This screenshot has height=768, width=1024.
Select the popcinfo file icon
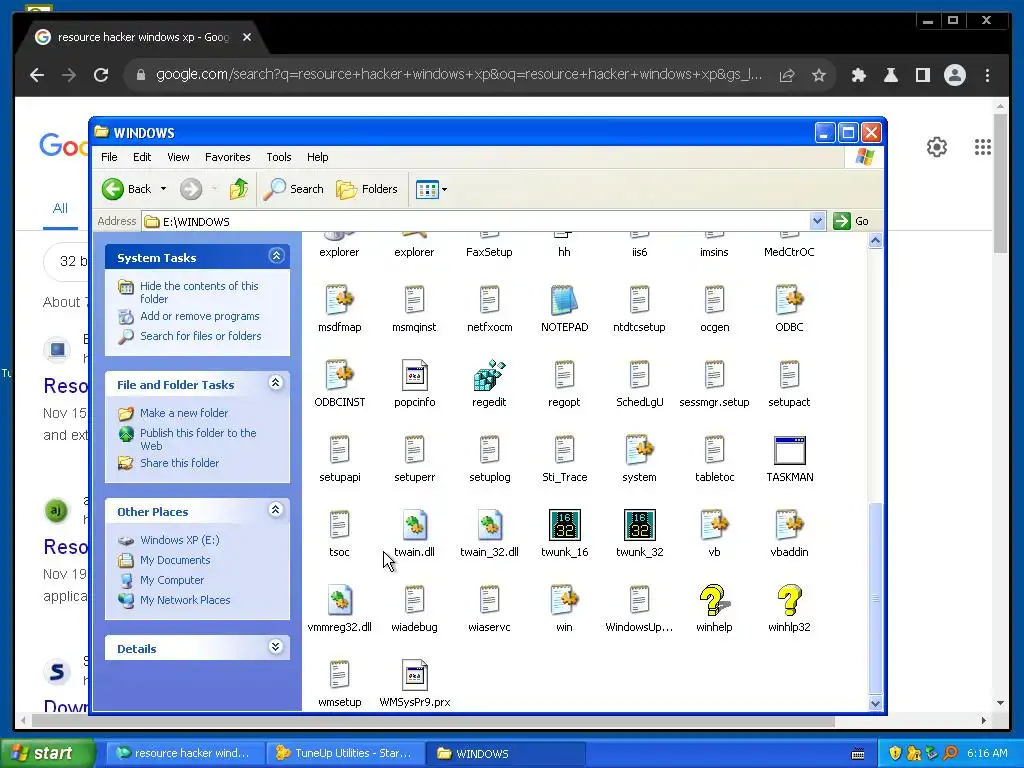[414, 376]
